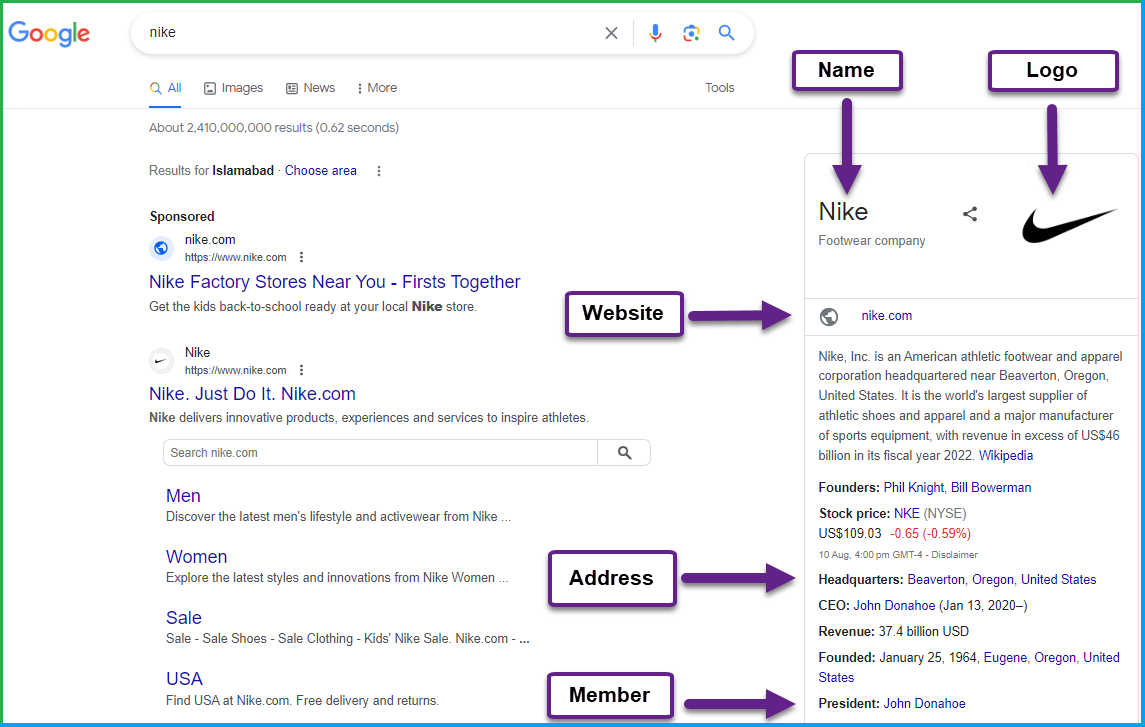The height and width of the screenshot is (727, 1145).
Task: Clear the search query with the X icon
Action: click(x=611, y=32)
